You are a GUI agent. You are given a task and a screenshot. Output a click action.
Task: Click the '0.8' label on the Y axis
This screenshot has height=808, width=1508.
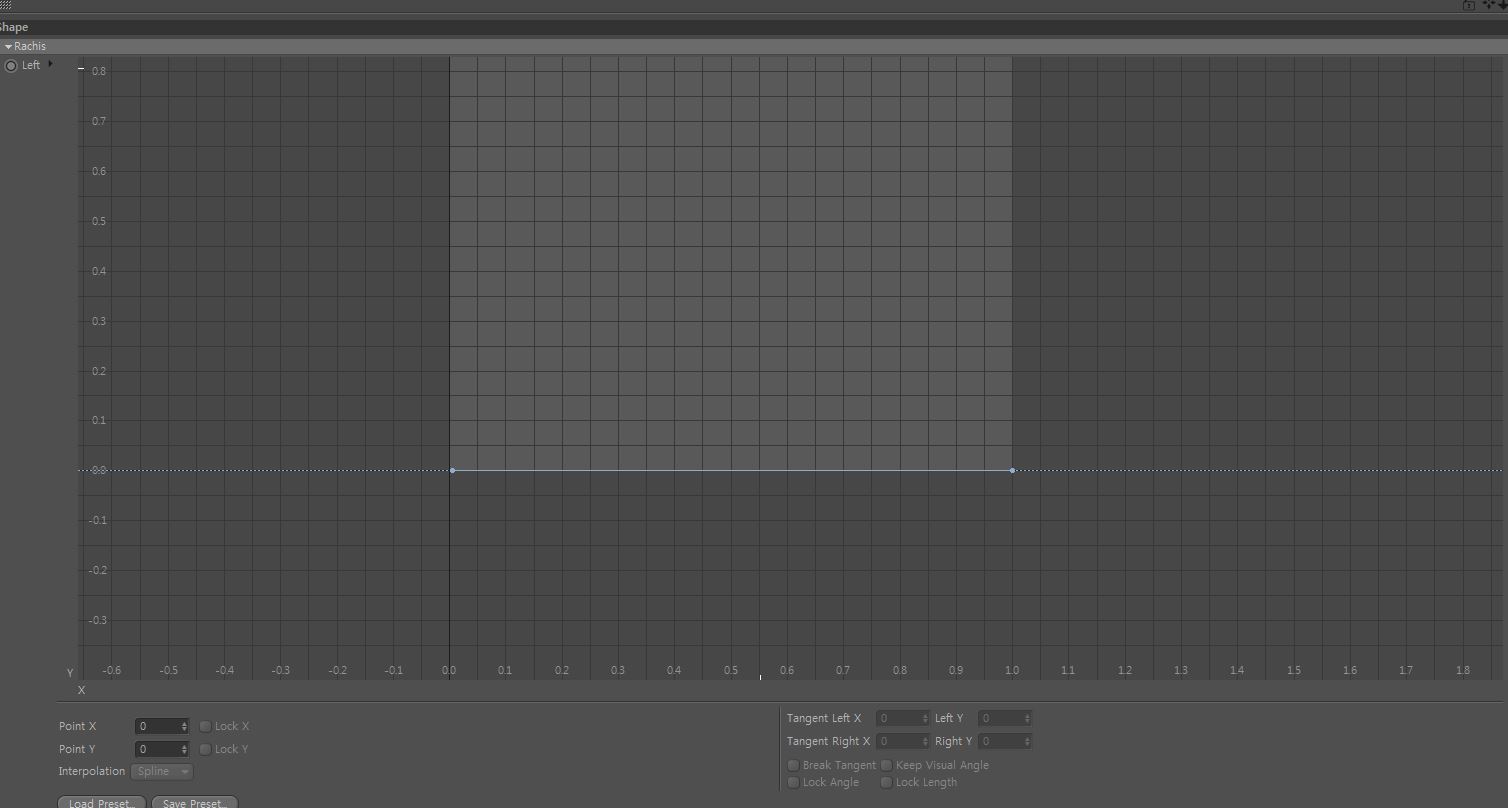99,71
